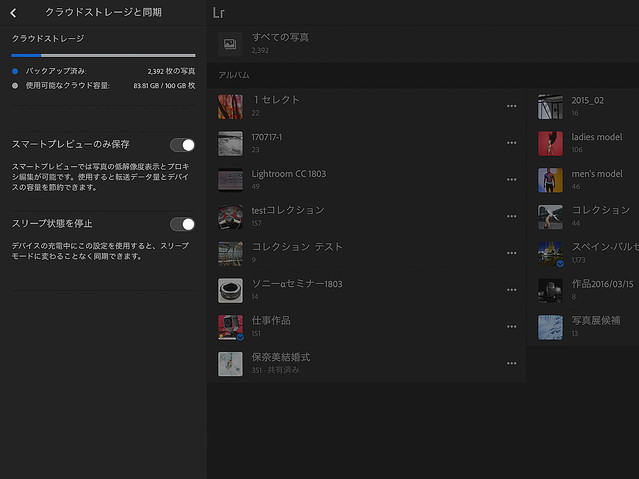
Task: Open options menu for Lightroom CC 1803 album
Action: coord(512,180)
